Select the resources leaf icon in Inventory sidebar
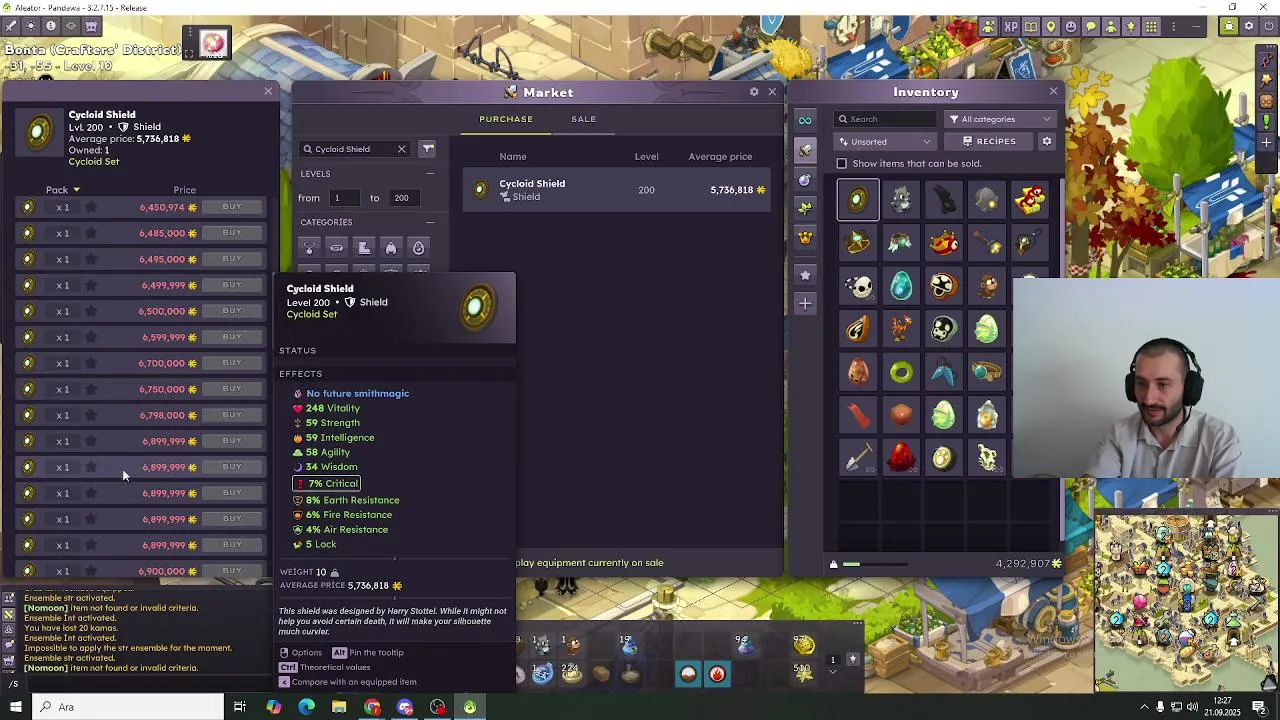Screen dimensions: 1280x720 (x=805, y=208)
